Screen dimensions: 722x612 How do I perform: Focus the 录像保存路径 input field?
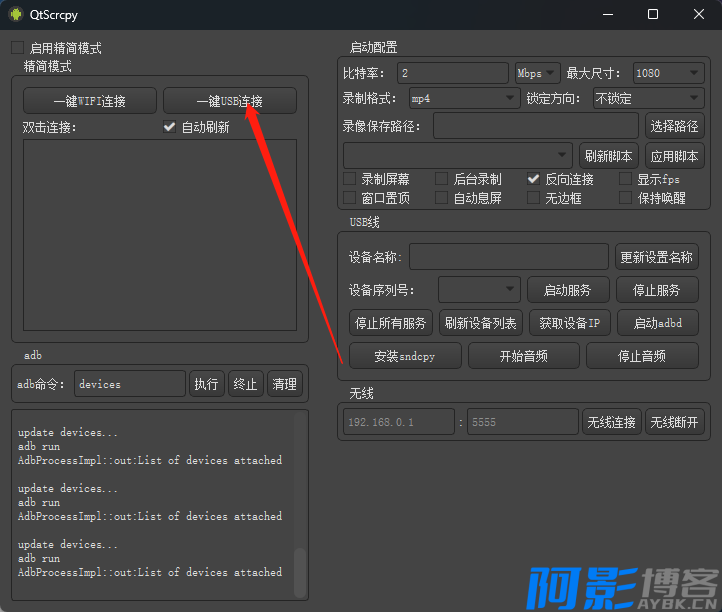tap(536, 126)
